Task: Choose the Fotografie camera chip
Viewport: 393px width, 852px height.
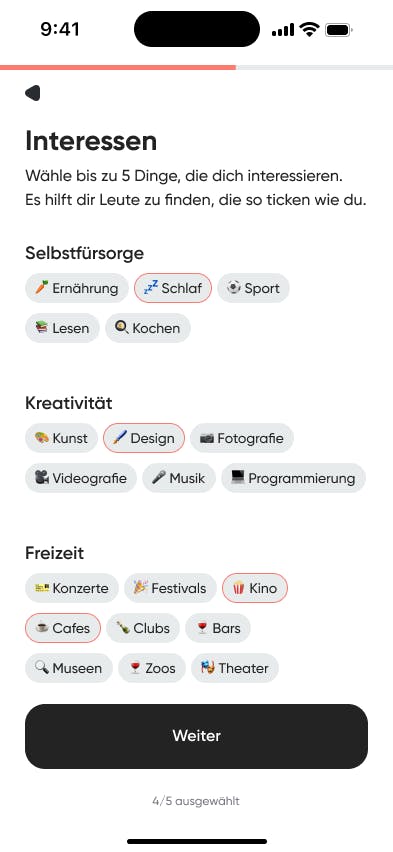Action: (x=242, y=438)
